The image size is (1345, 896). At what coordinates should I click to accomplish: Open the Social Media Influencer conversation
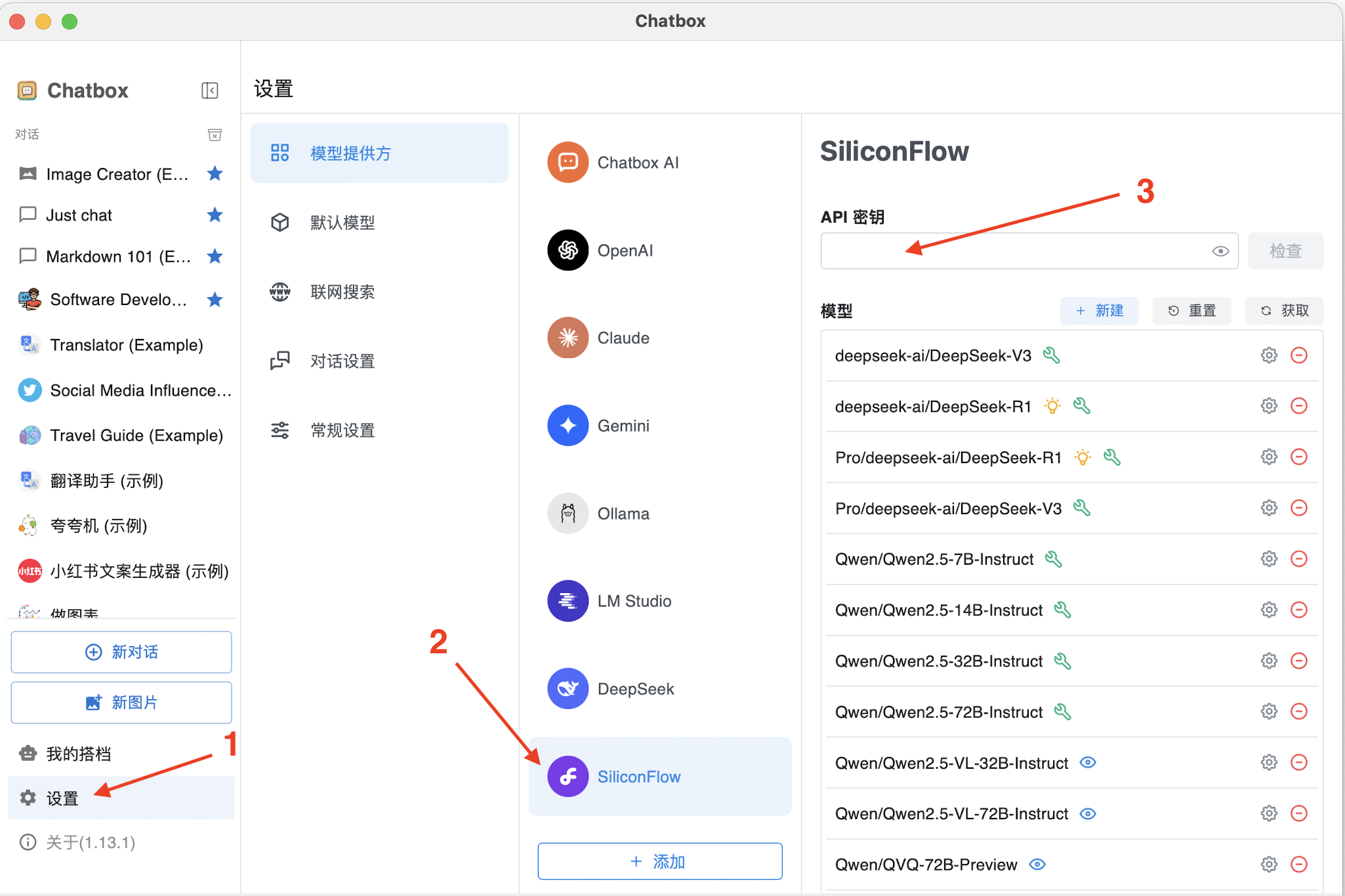121,390
